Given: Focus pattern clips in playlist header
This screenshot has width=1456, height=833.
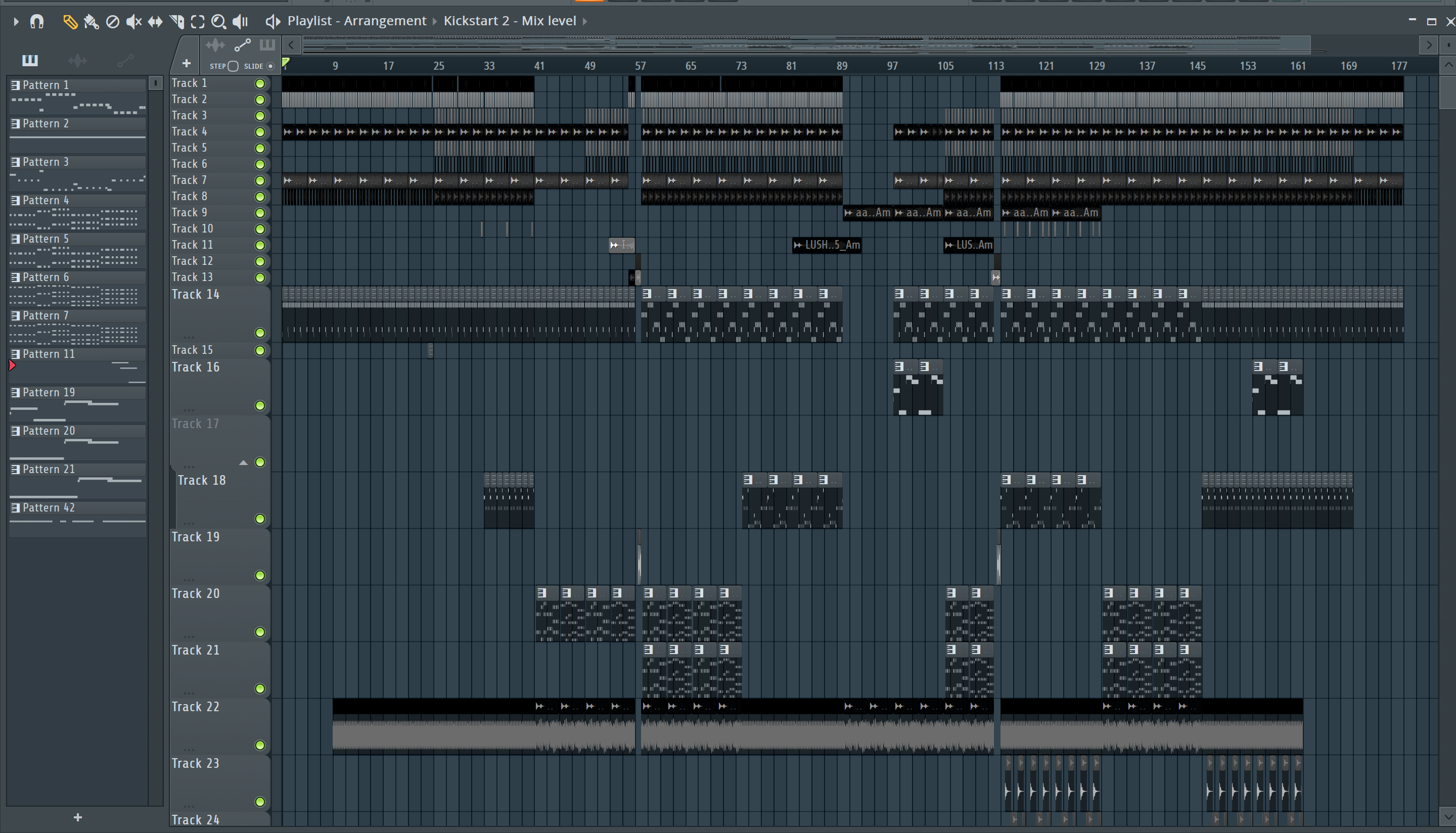Looking at the screenshot, I should (267, 45).
